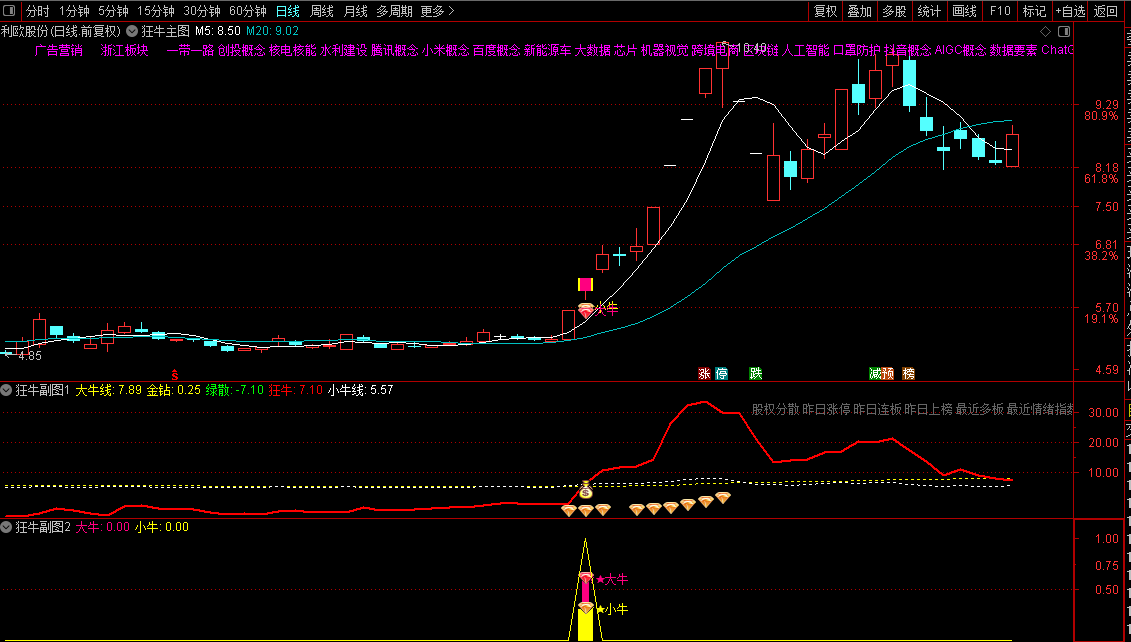Open the 核电核能 concept tag

tap(293, 50)
